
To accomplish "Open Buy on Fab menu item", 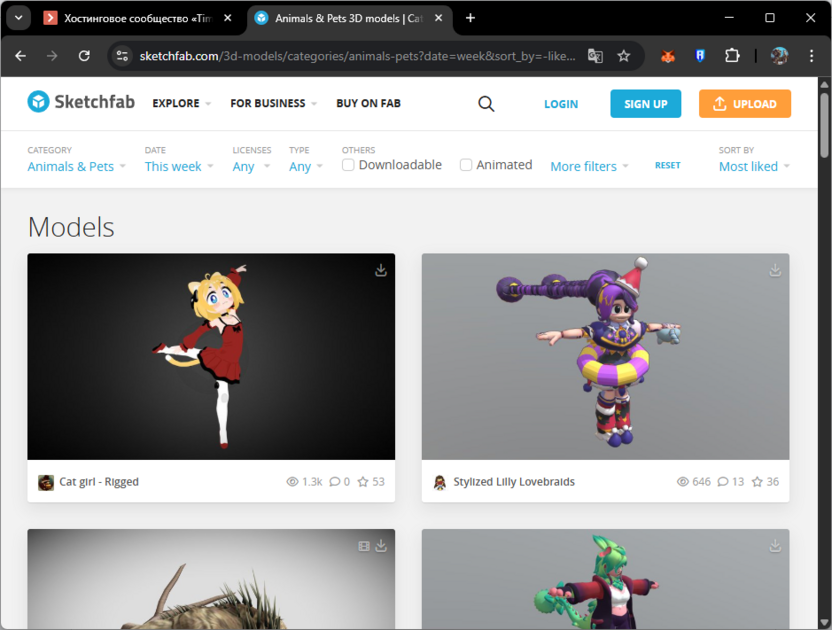I will tap(368, 103).
